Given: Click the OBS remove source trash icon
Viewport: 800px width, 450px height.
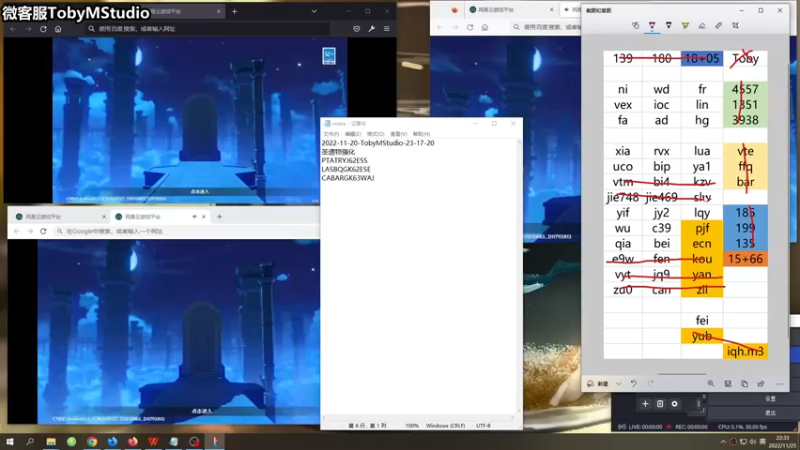Looking at the screenshot, I should (660, 404).
